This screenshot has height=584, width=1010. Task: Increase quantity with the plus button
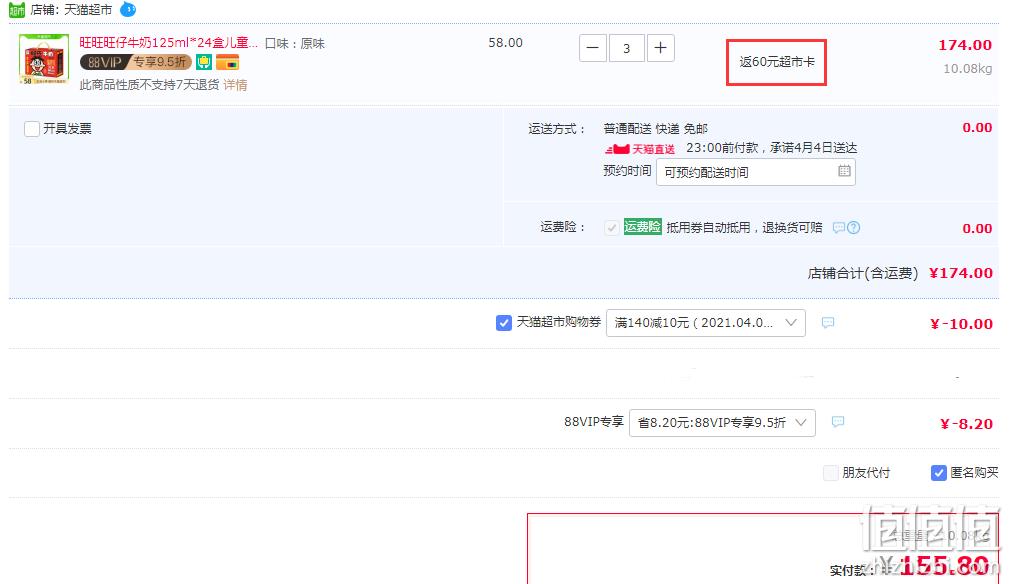[660, 48]
